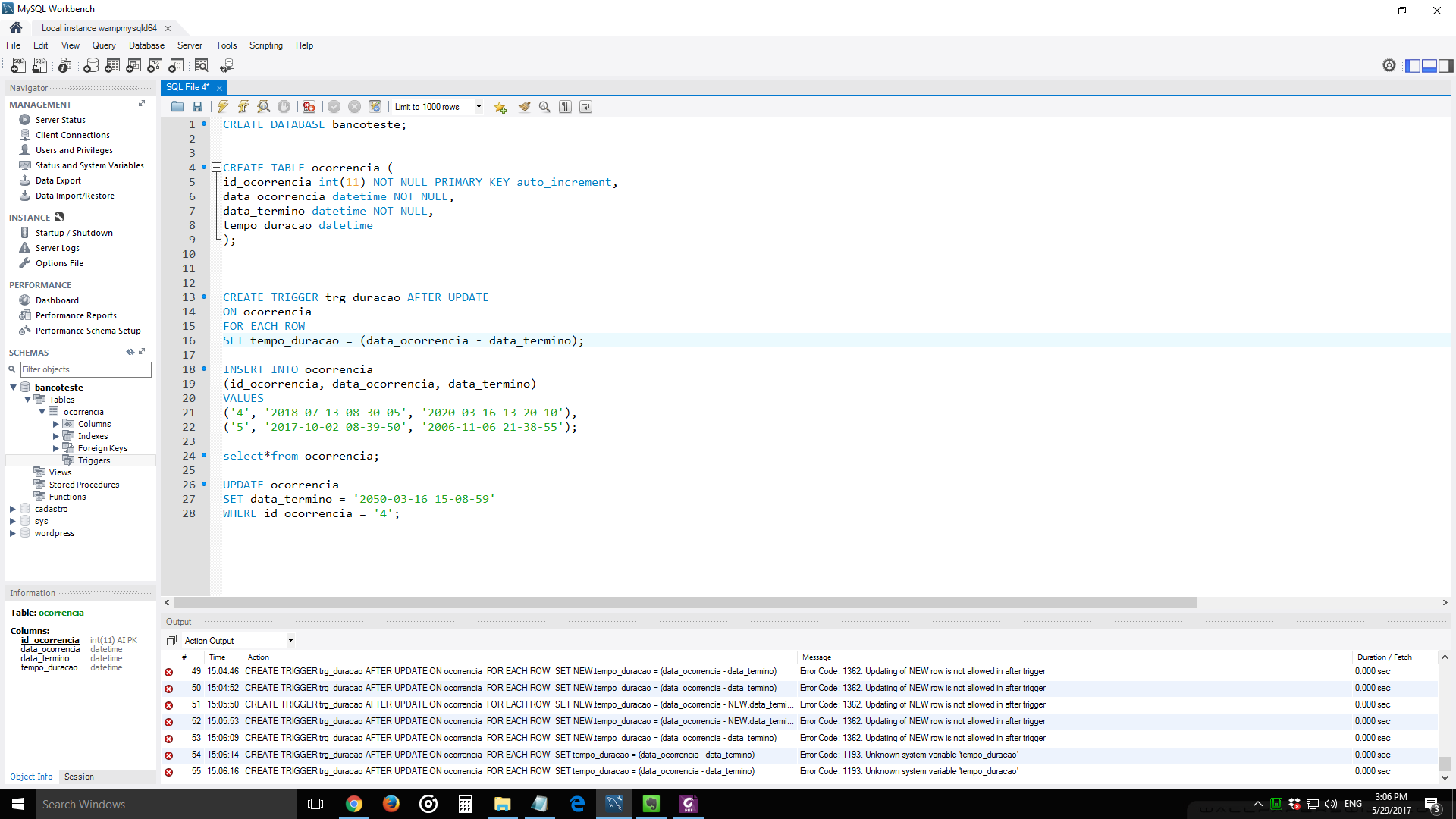Screen dimensions: 1456x819
Task: Stop query execution icon
Action: (x=284, y=107)
